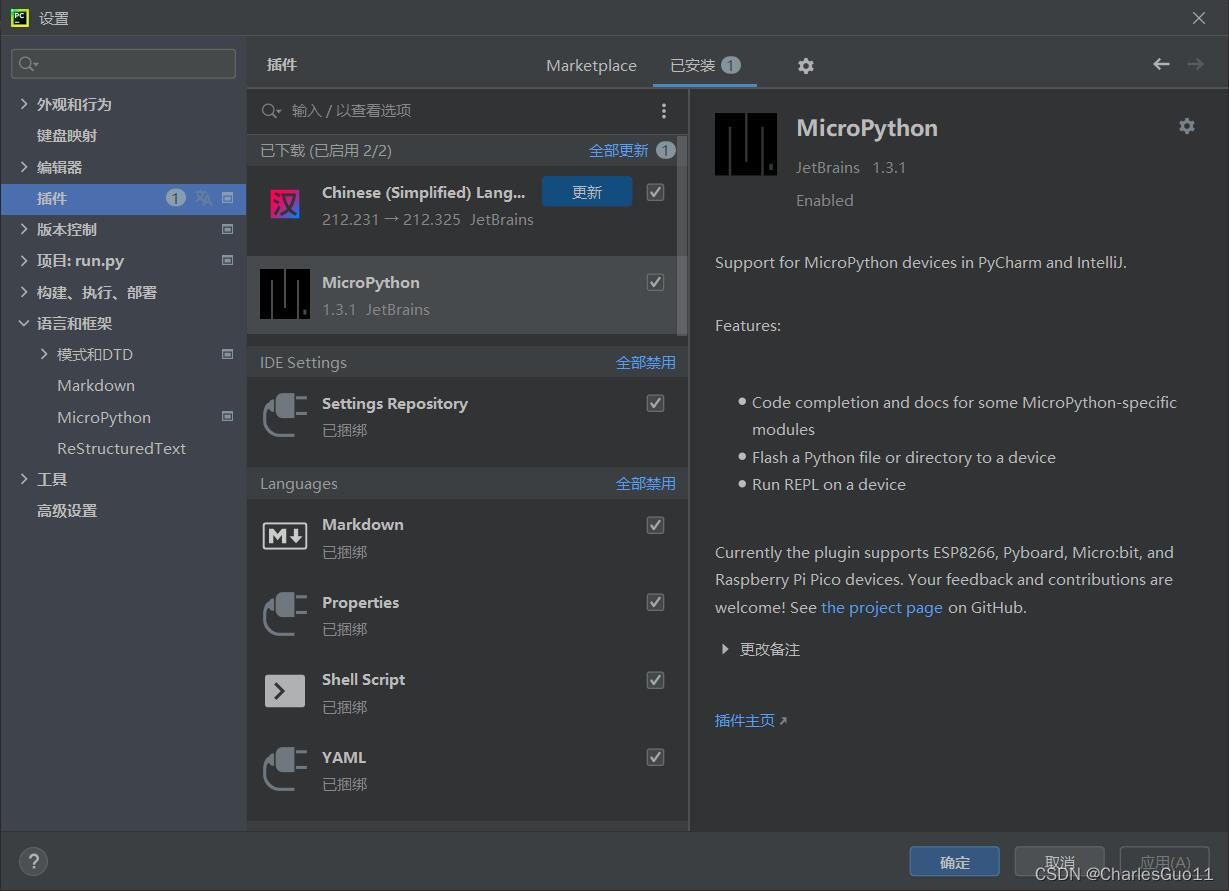The height and width of the screenshot is (891, 1229).
Task: Toggle the YAML plugin checkbox
Action: point(655,757)
